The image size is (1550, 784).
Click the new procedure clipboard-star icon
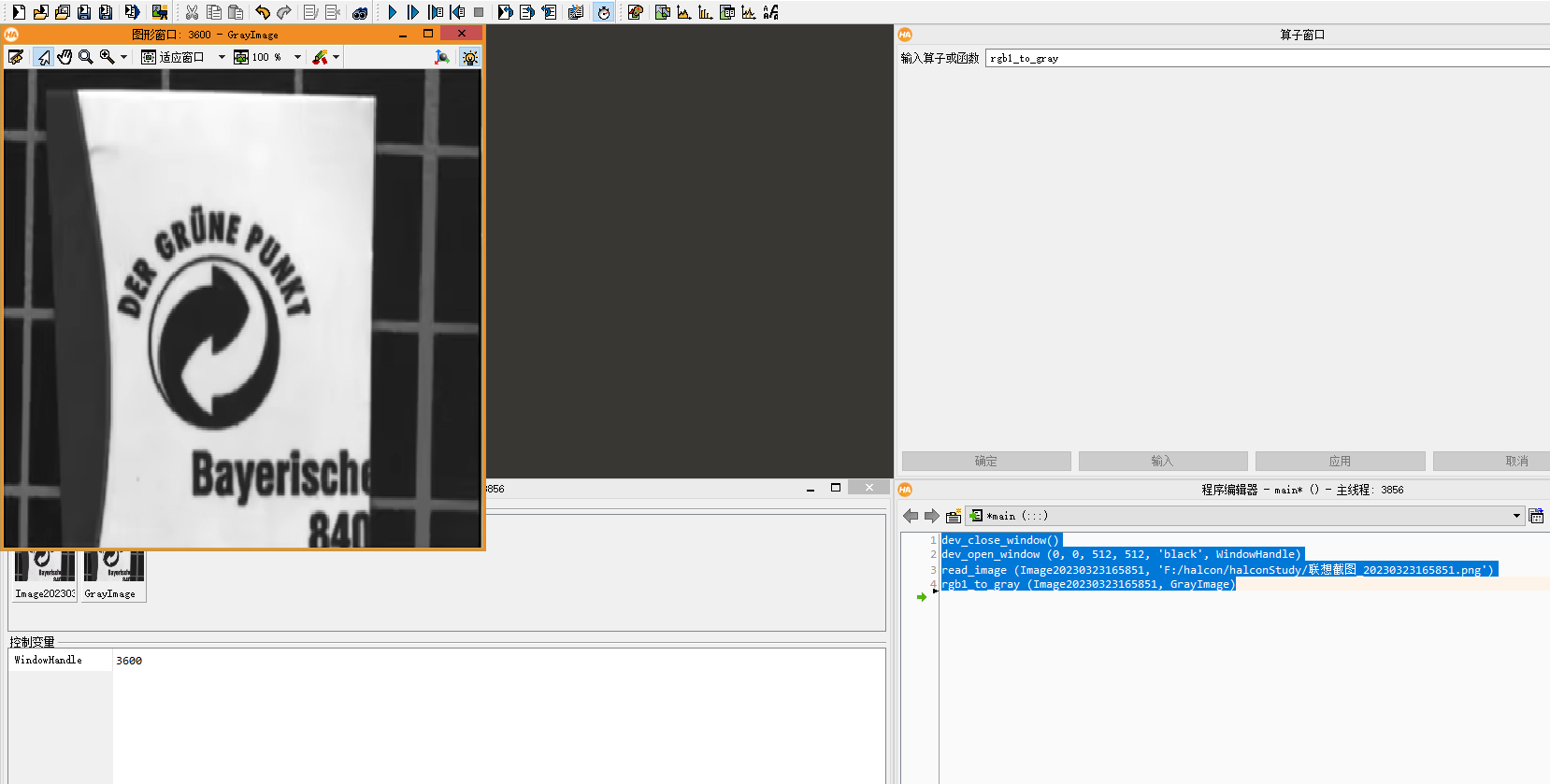(954, 516)
